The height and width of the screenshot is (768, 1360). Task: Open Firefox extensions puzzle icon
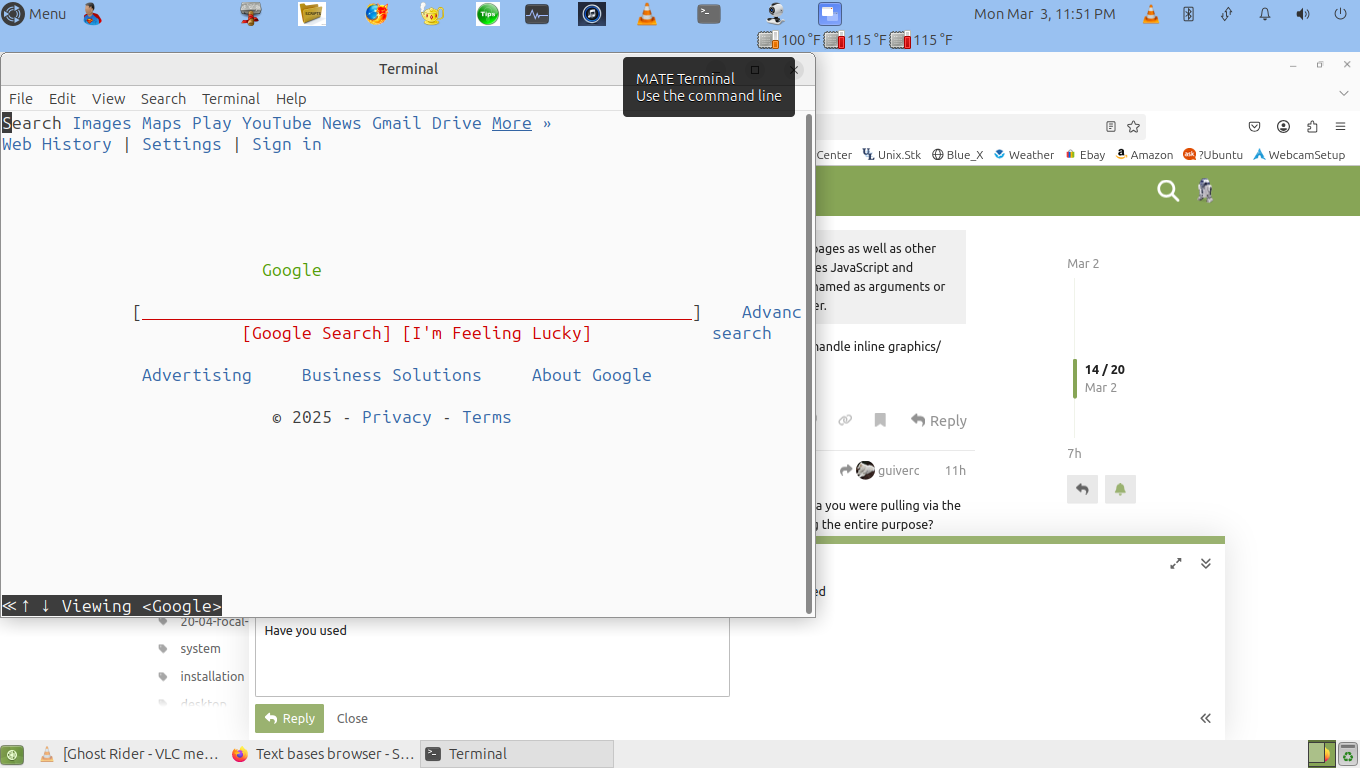[x=1312, y=126]
